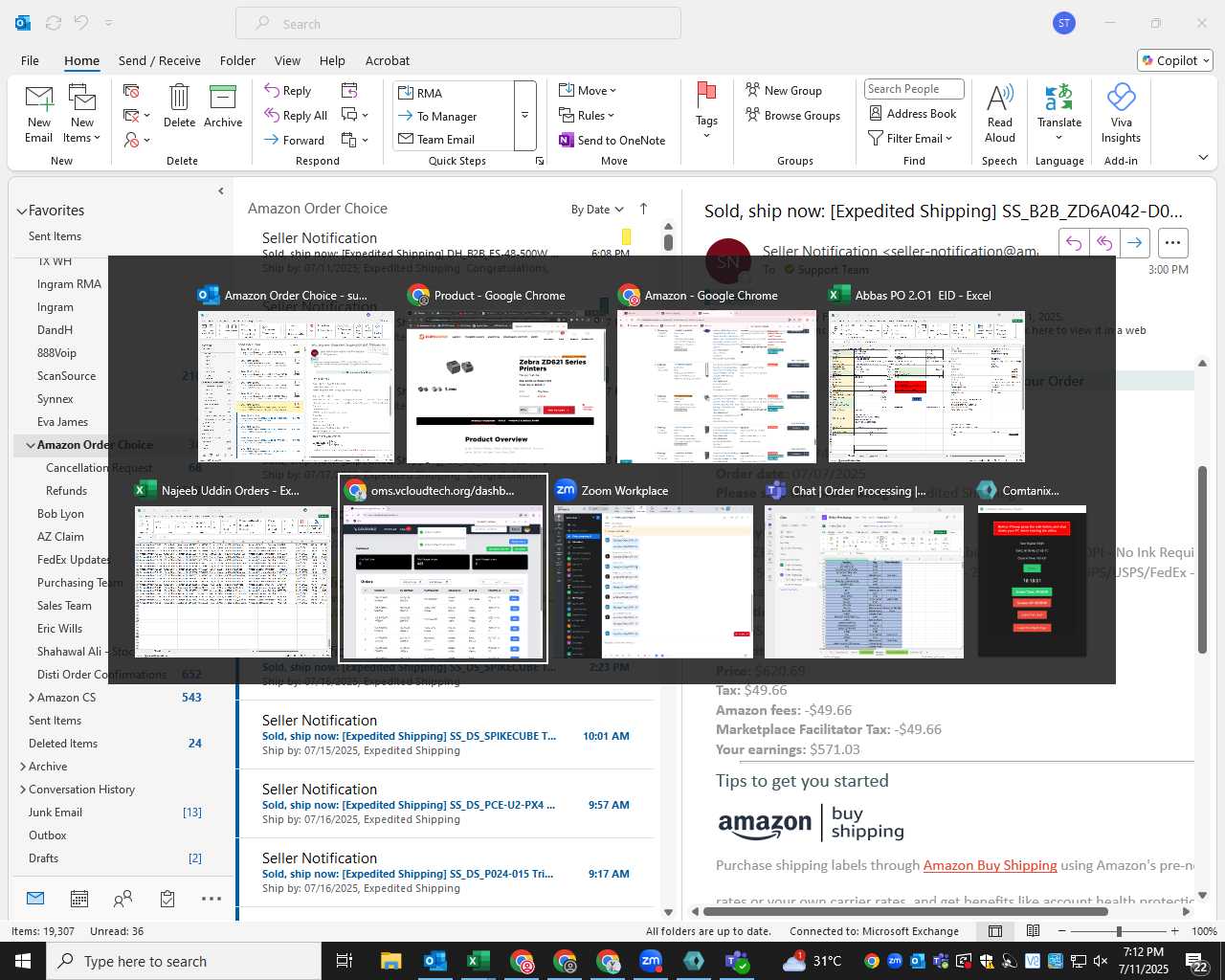Click the top Search box
Viewport: 1225px width, 980px height.
(458, 24)
